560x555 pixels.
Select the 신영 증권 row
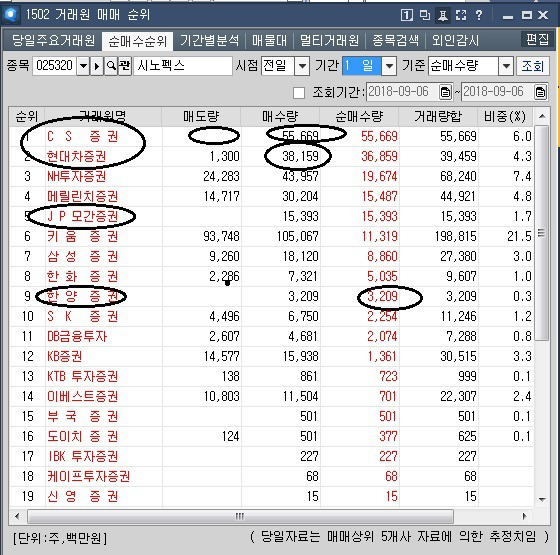coord(271,496)
